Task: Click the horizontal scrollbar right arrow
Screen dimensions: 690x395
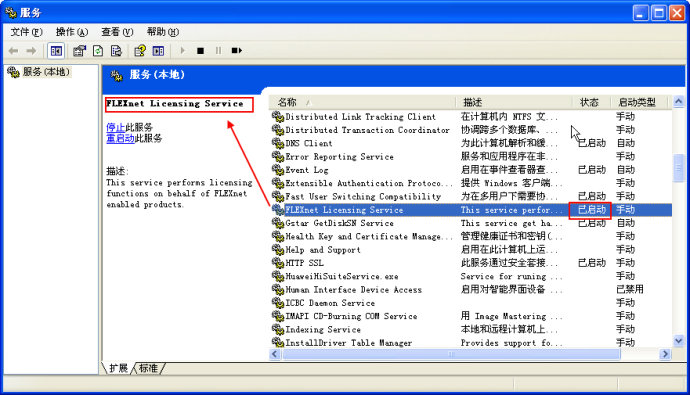Action: [665, 354]
